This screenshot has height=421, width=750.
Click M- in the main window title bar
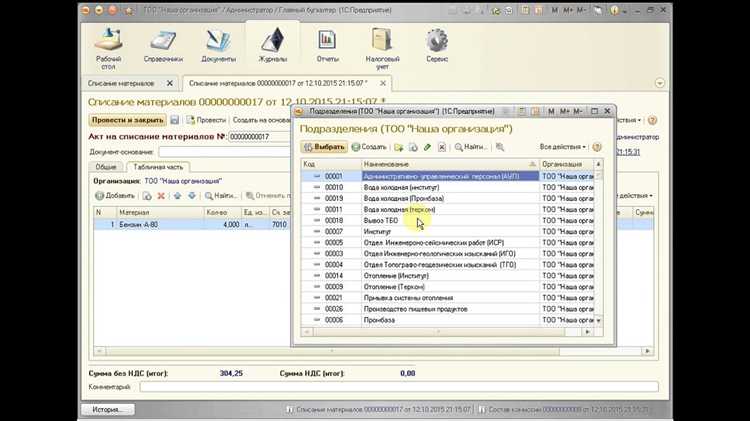tap(581, 10)
